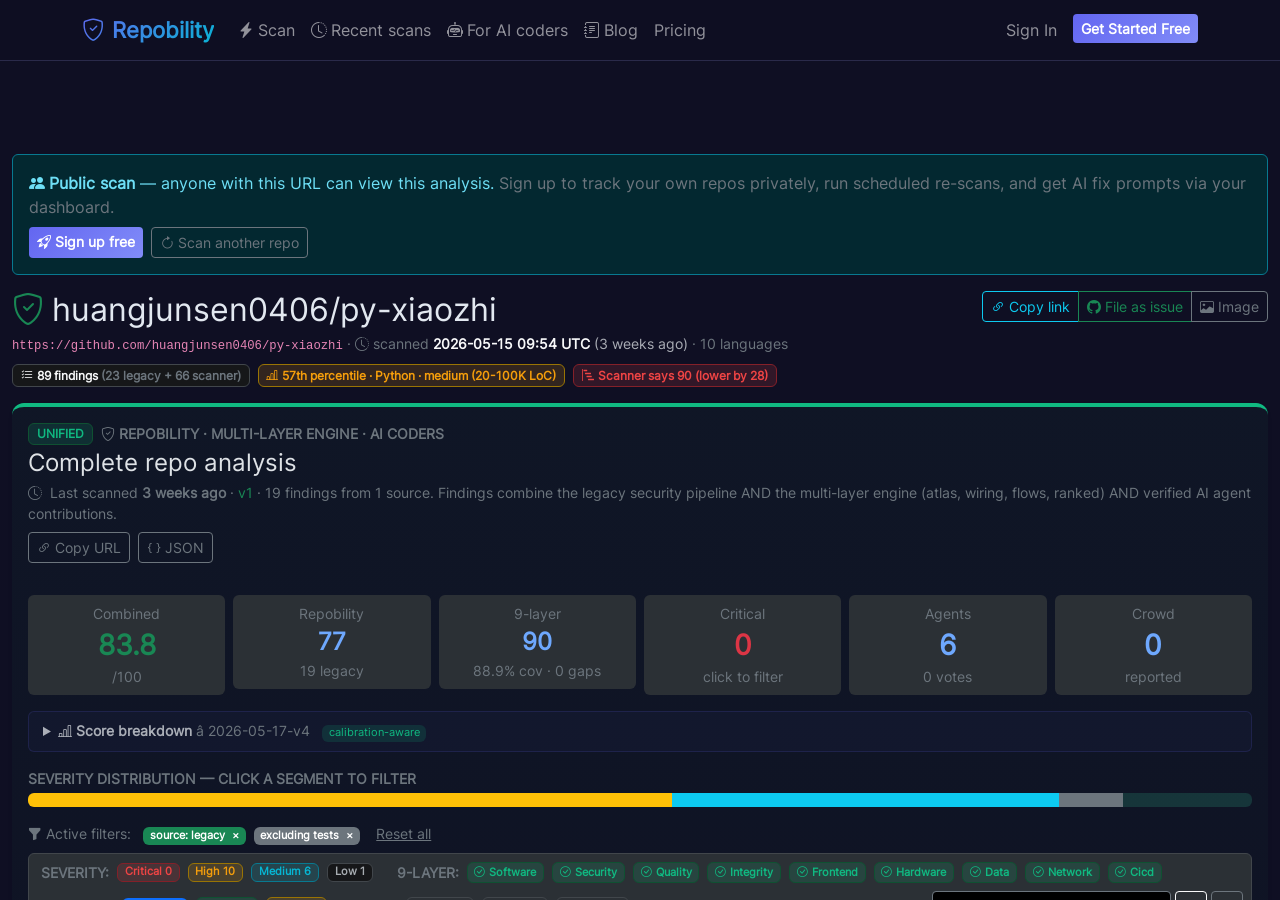The width and height of the screenshot is (1280, 900).
Task: Toggle the Medium 6 severity filter
Action: pos(285,872)
